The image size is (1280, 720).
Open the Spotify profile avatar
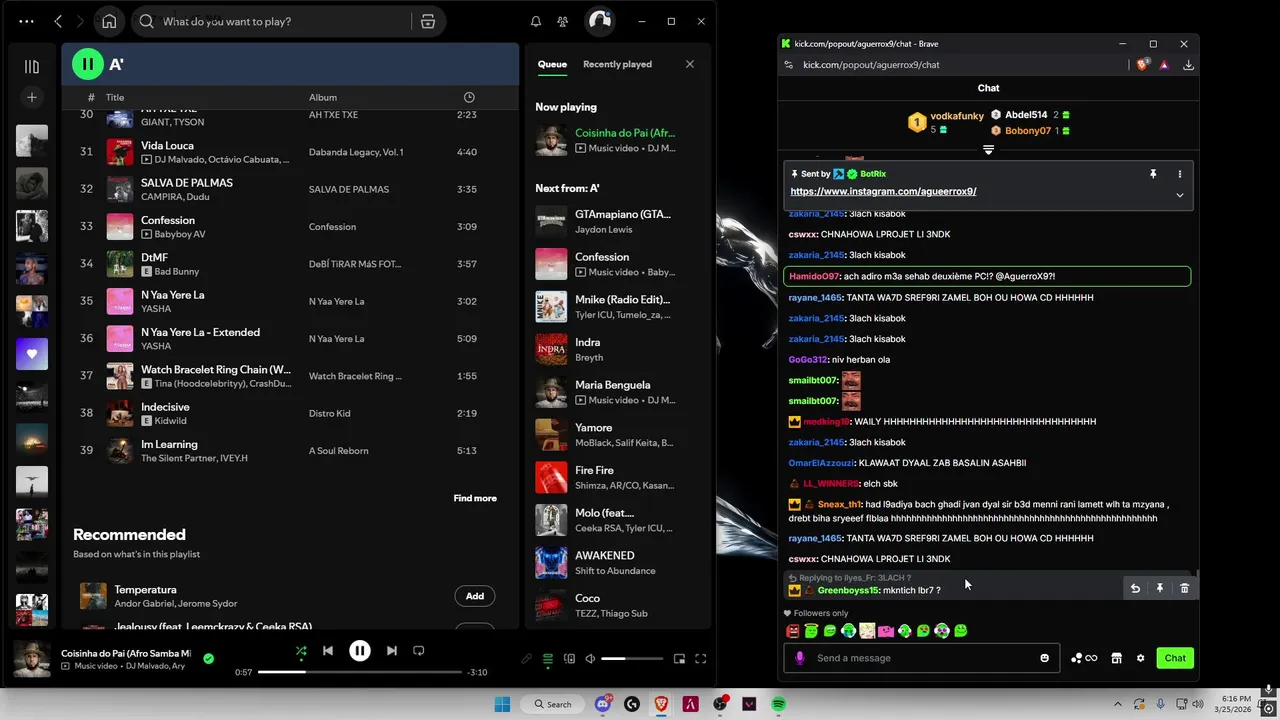click(599, 21)
